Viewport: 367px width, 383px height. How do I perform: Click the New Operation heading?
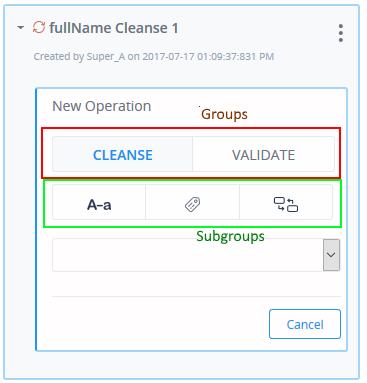pos(102,106)
